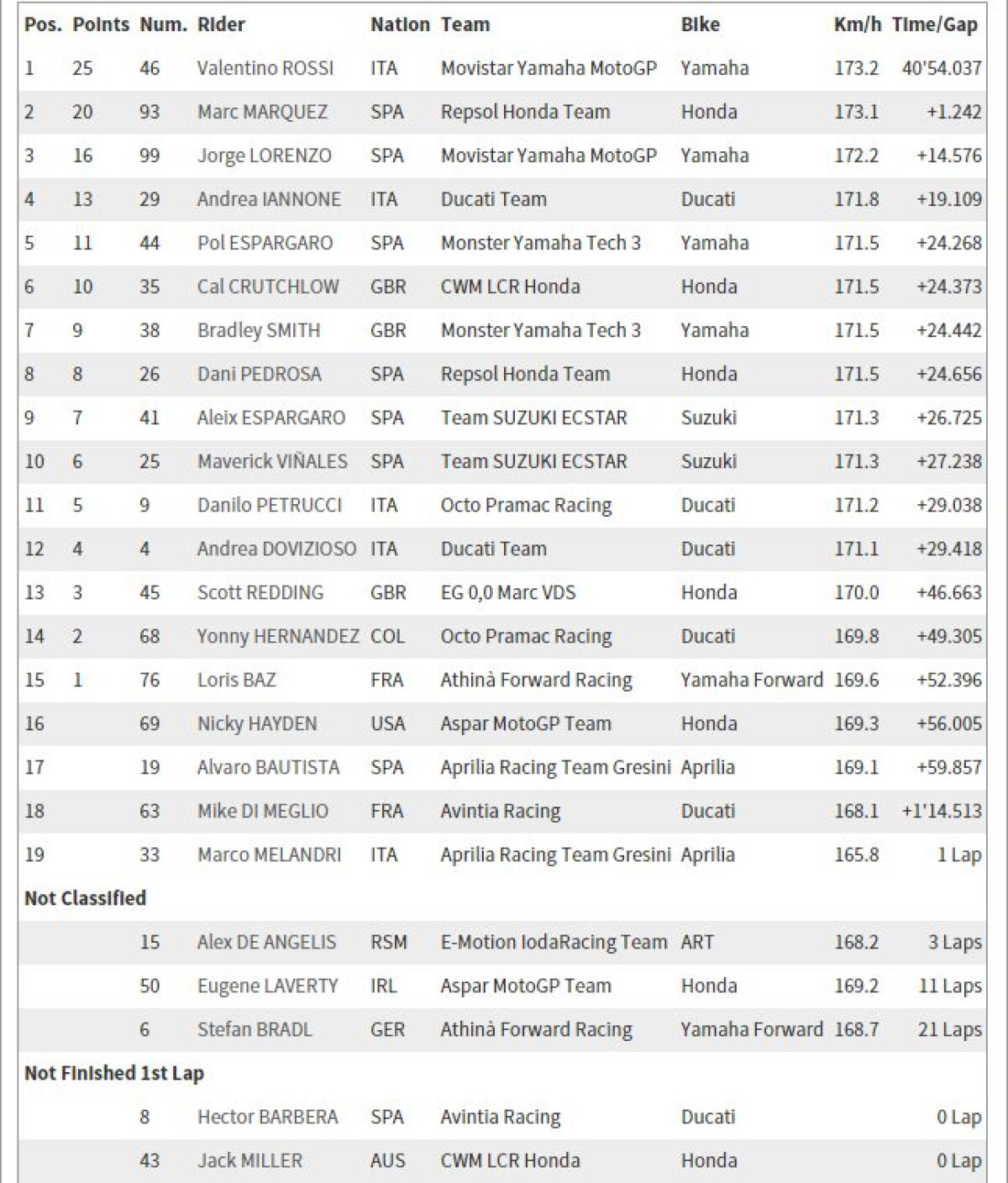The image size is (1008, 1183).
Task: Click Maverick VIÑALES rider name
Action: (x=272, y=462)
